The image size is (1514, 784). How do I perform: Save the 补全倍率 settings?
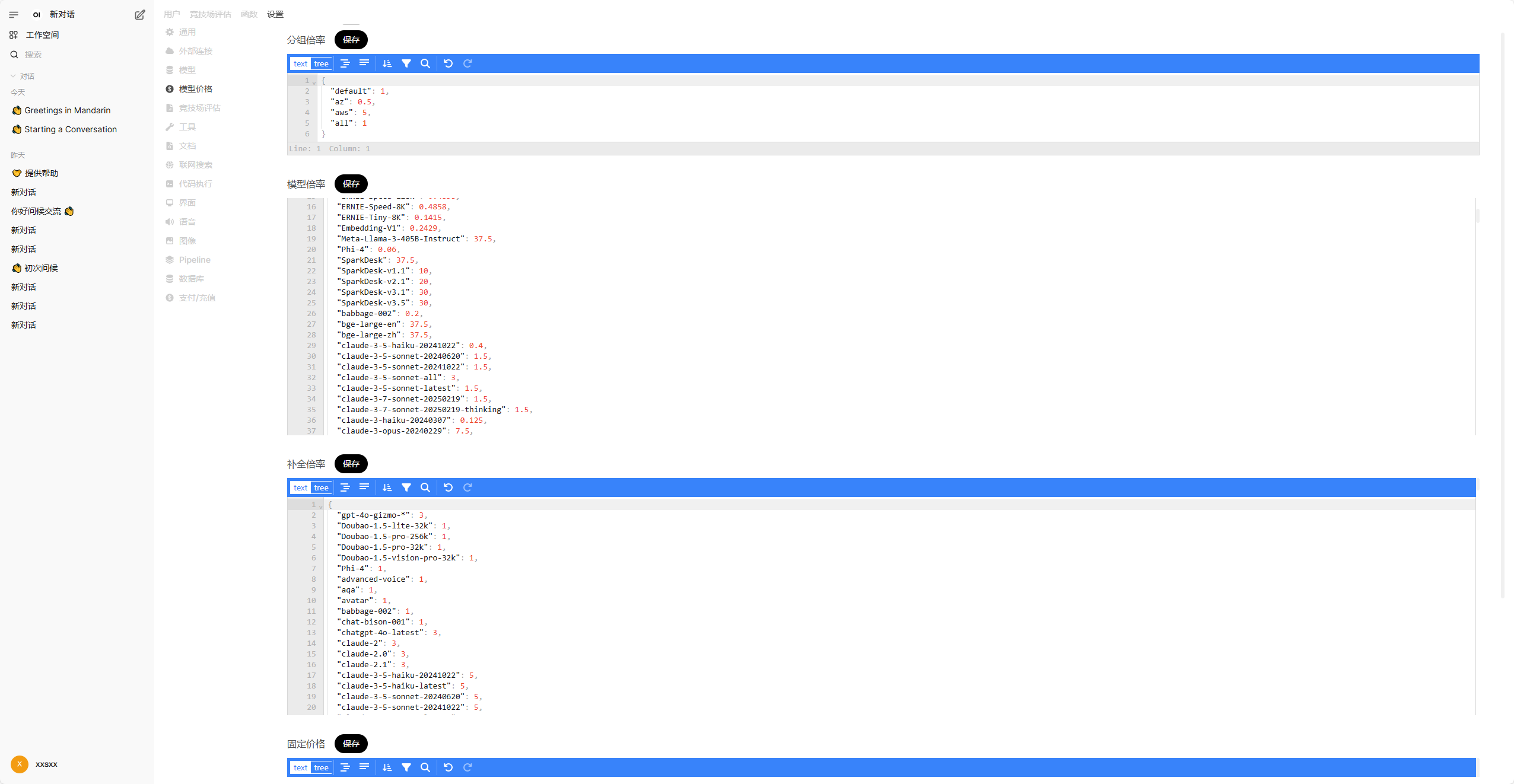pyautogui.click(x=351, y=464)
